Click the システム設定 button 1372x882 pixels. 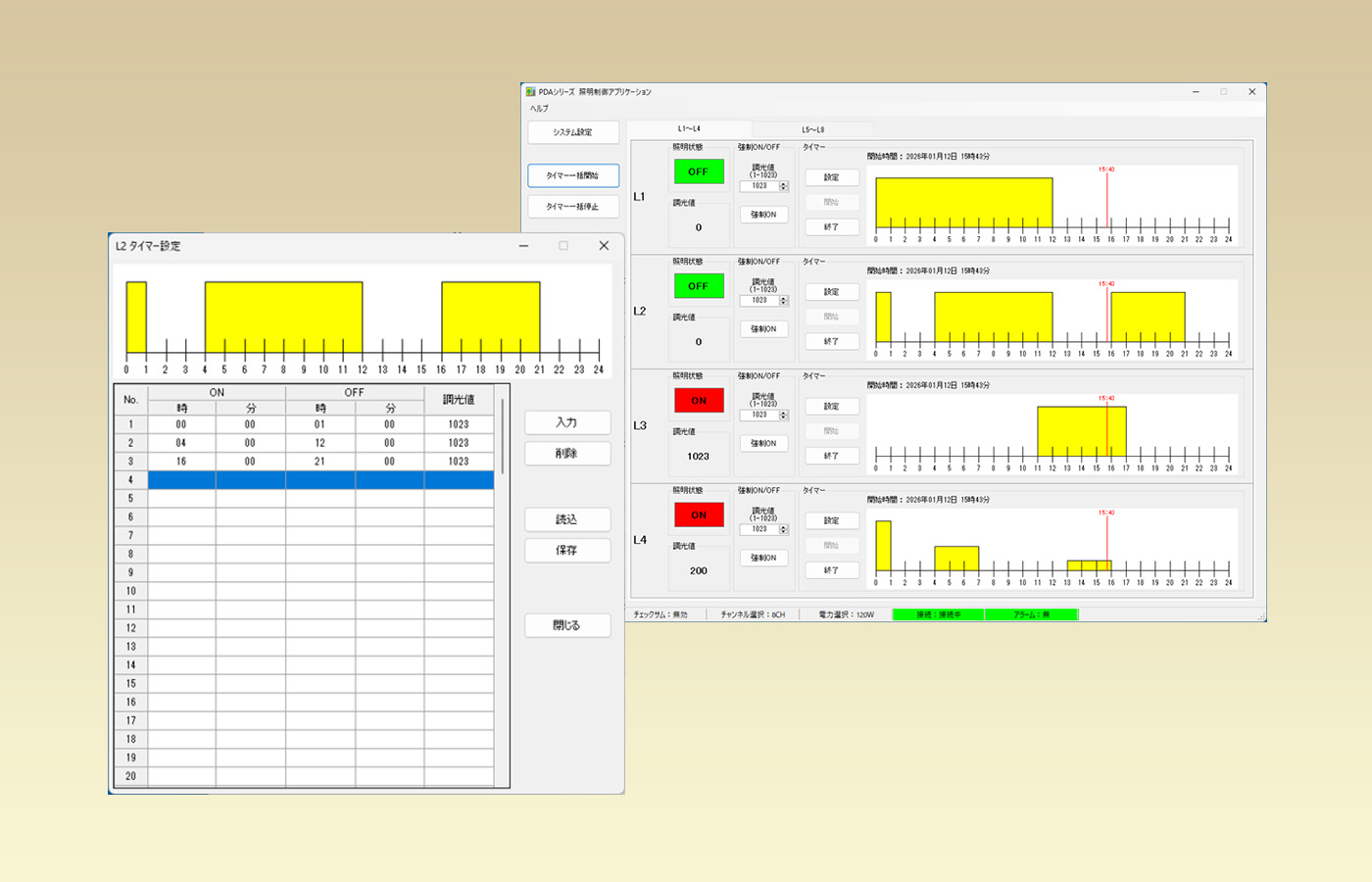click(572, 132)
